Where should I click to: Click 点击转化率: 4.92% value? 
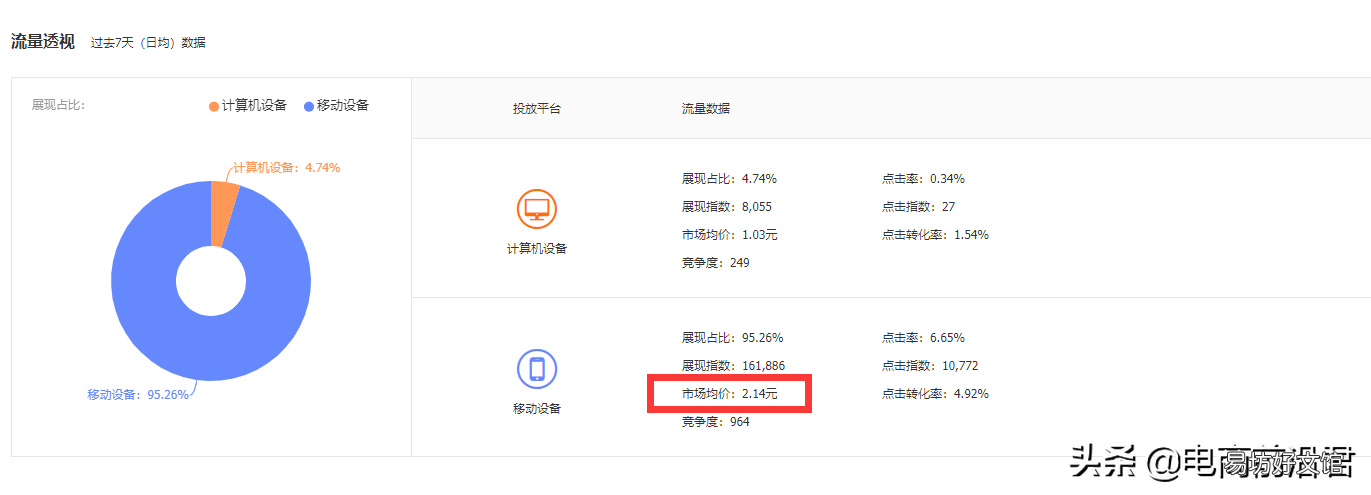click(935, 394)
